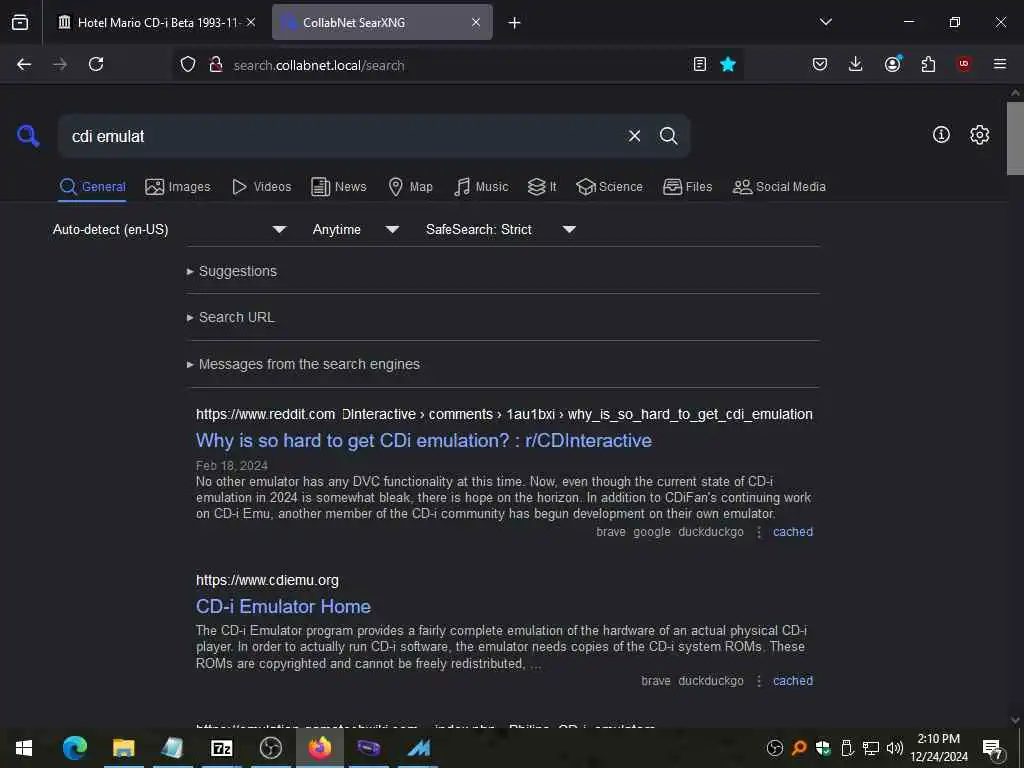Toggle reader view icon
The height and width of the screenshot is (768, 1024).
(x=699, y=64)
